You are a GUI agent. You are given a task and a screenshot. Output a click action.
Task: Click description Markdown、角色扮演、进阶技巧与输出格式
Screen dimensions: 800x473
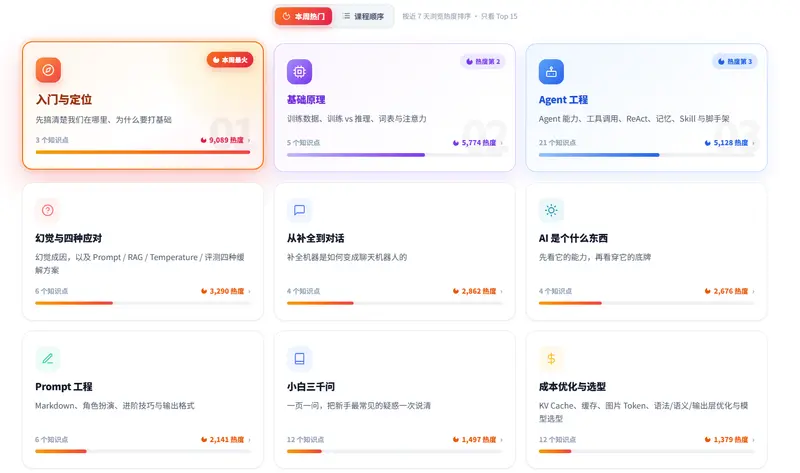[115, 406]
